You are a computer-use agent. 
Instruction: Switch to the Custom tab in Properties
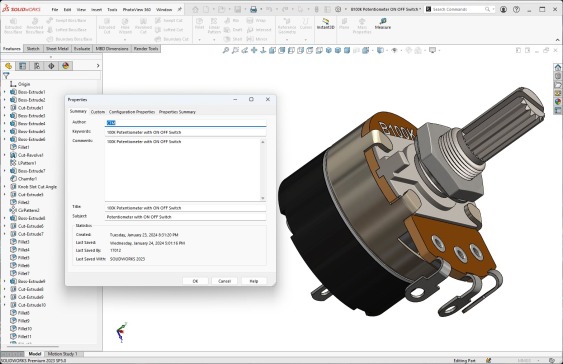98,112
